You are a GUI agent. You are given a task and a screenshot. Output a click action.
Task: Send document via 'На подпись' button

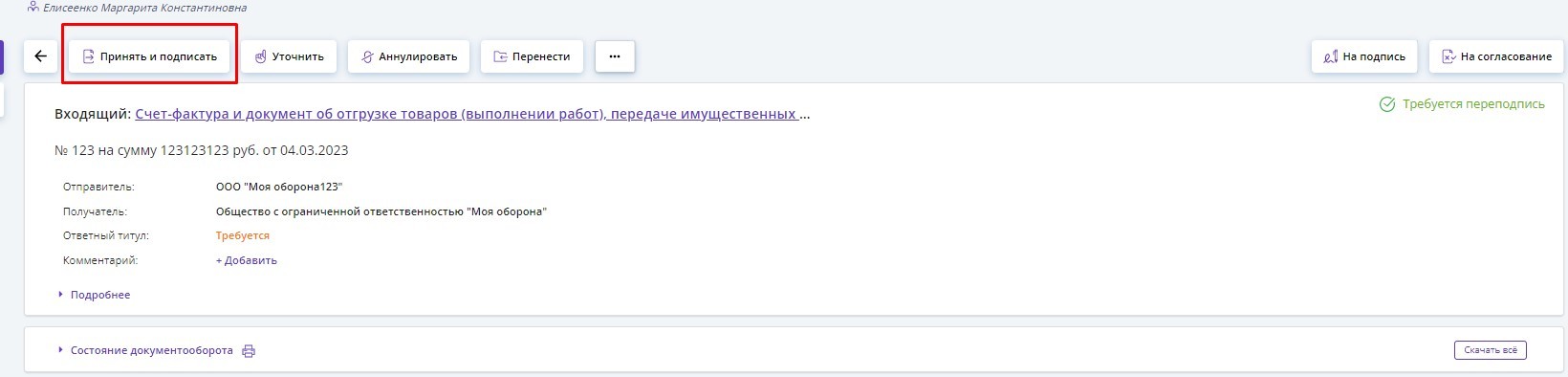[1364, 56]
